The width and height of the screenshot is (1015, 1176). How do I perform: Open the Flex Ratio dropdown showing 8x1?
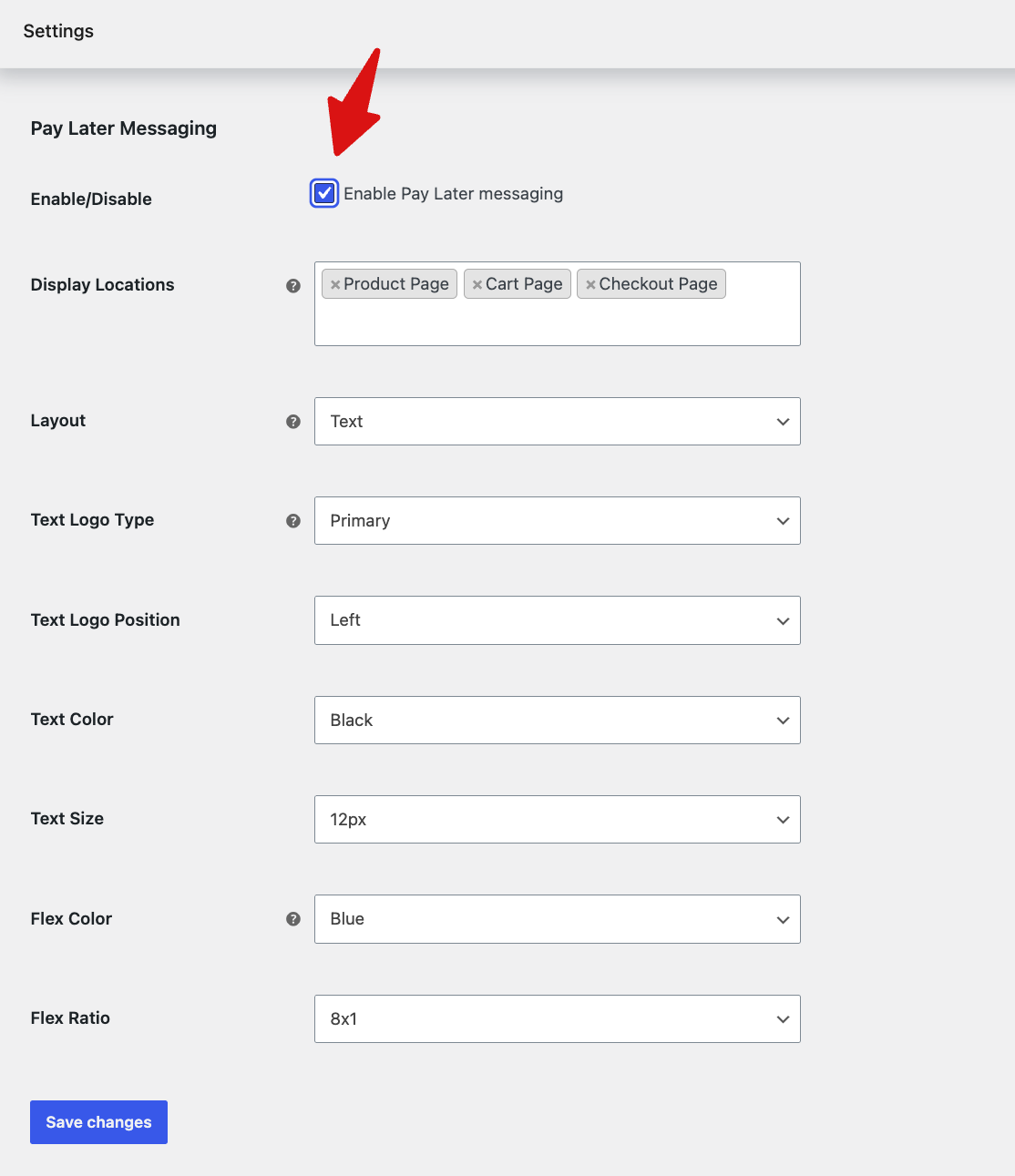tap(558, 1018)
